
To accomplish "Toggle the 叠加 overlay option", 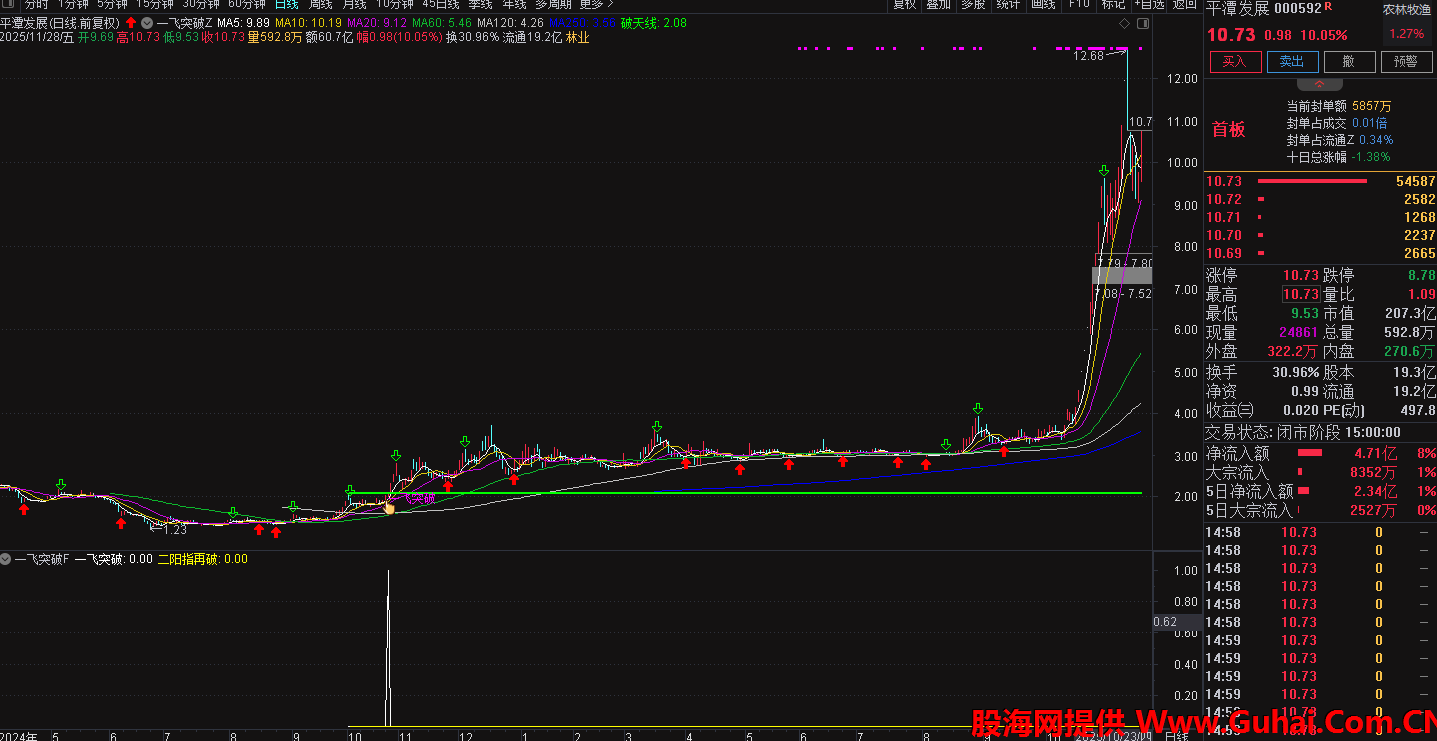I will (x=938, y=4).
